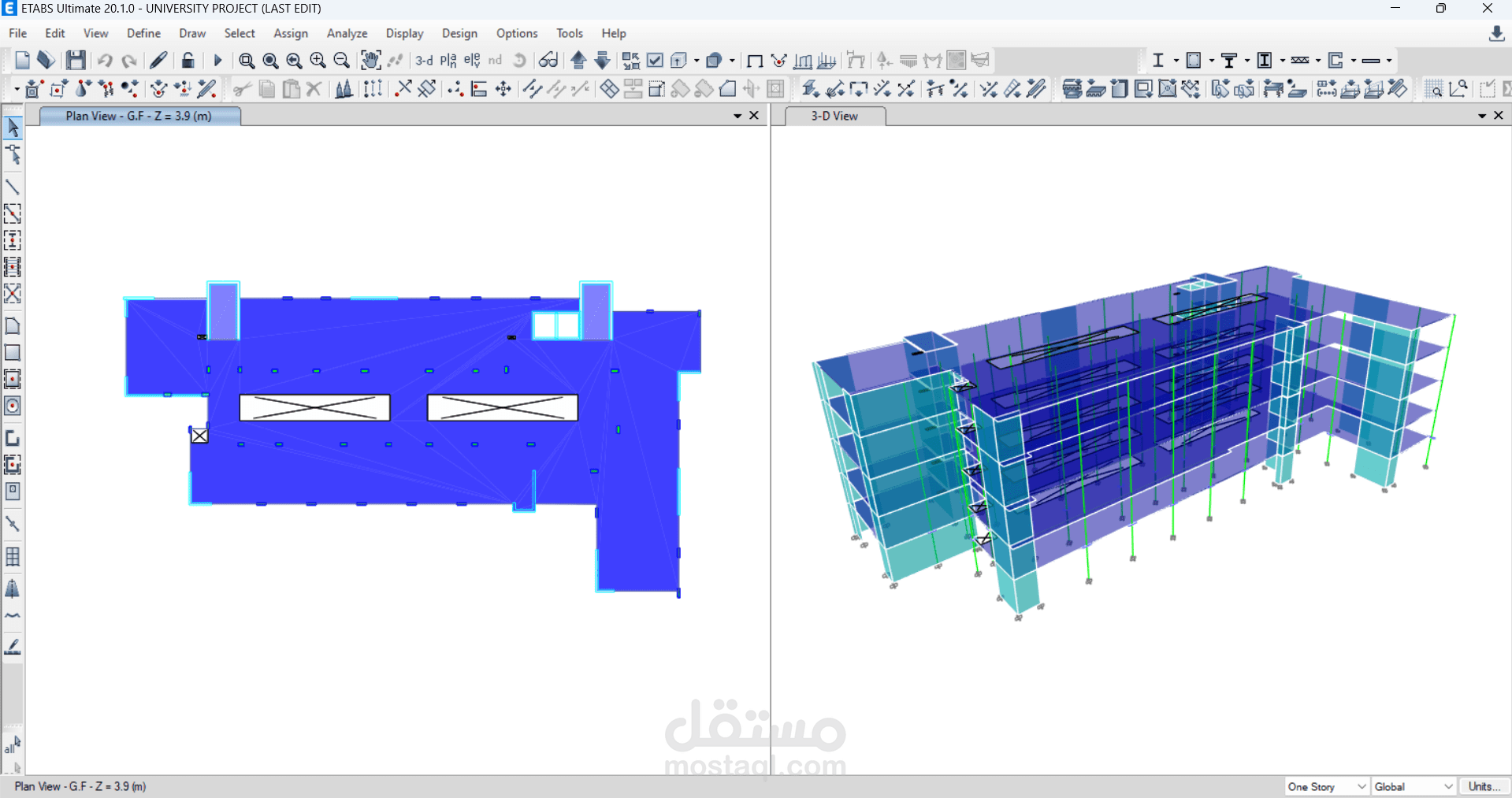The width and height of the screenshot is (1512, 798).
Task: Move up one story with the up arrow
Action: pos(579,61)
